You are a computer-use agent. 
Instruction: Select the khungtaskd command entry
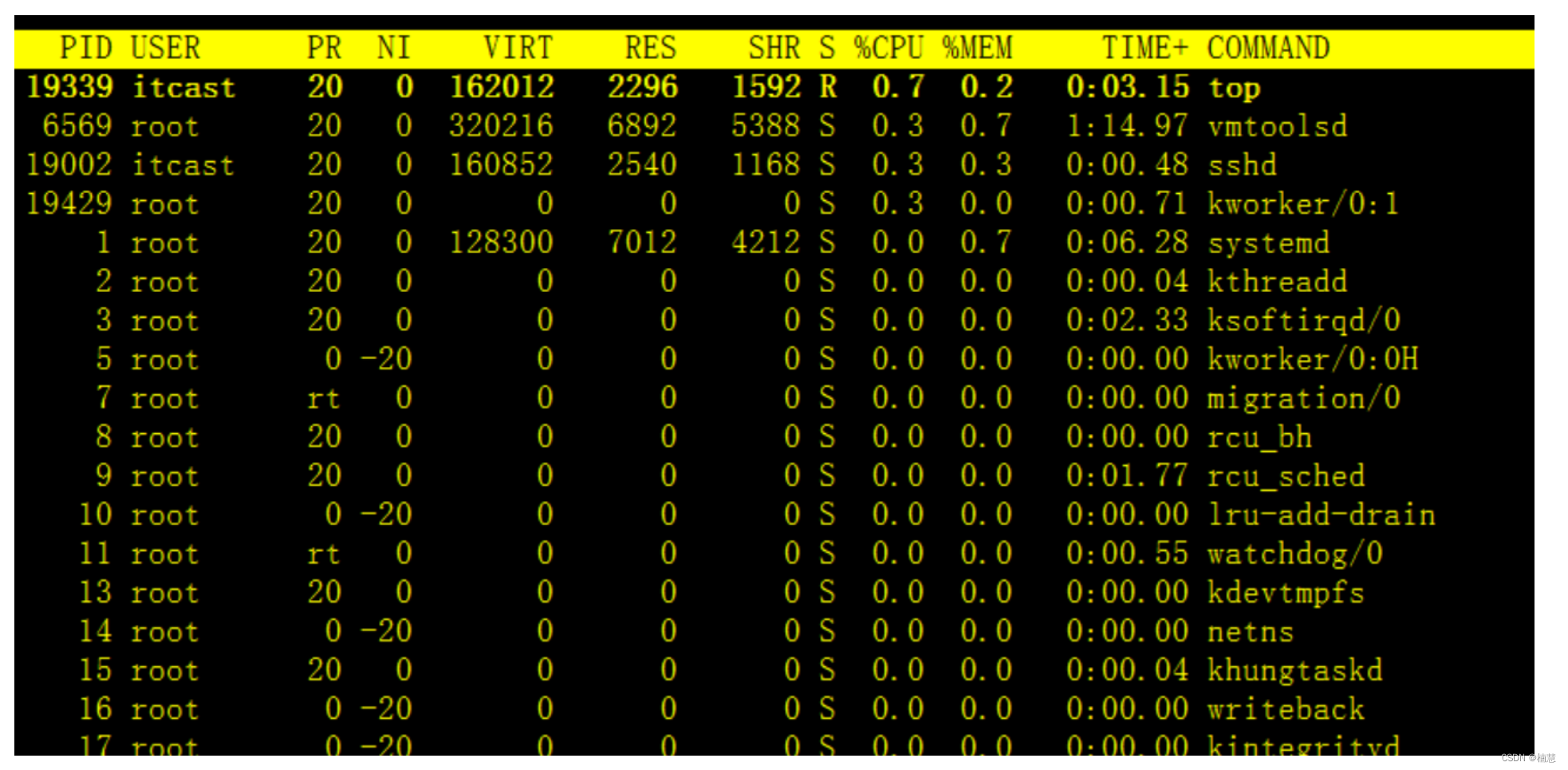(1295, 671)
